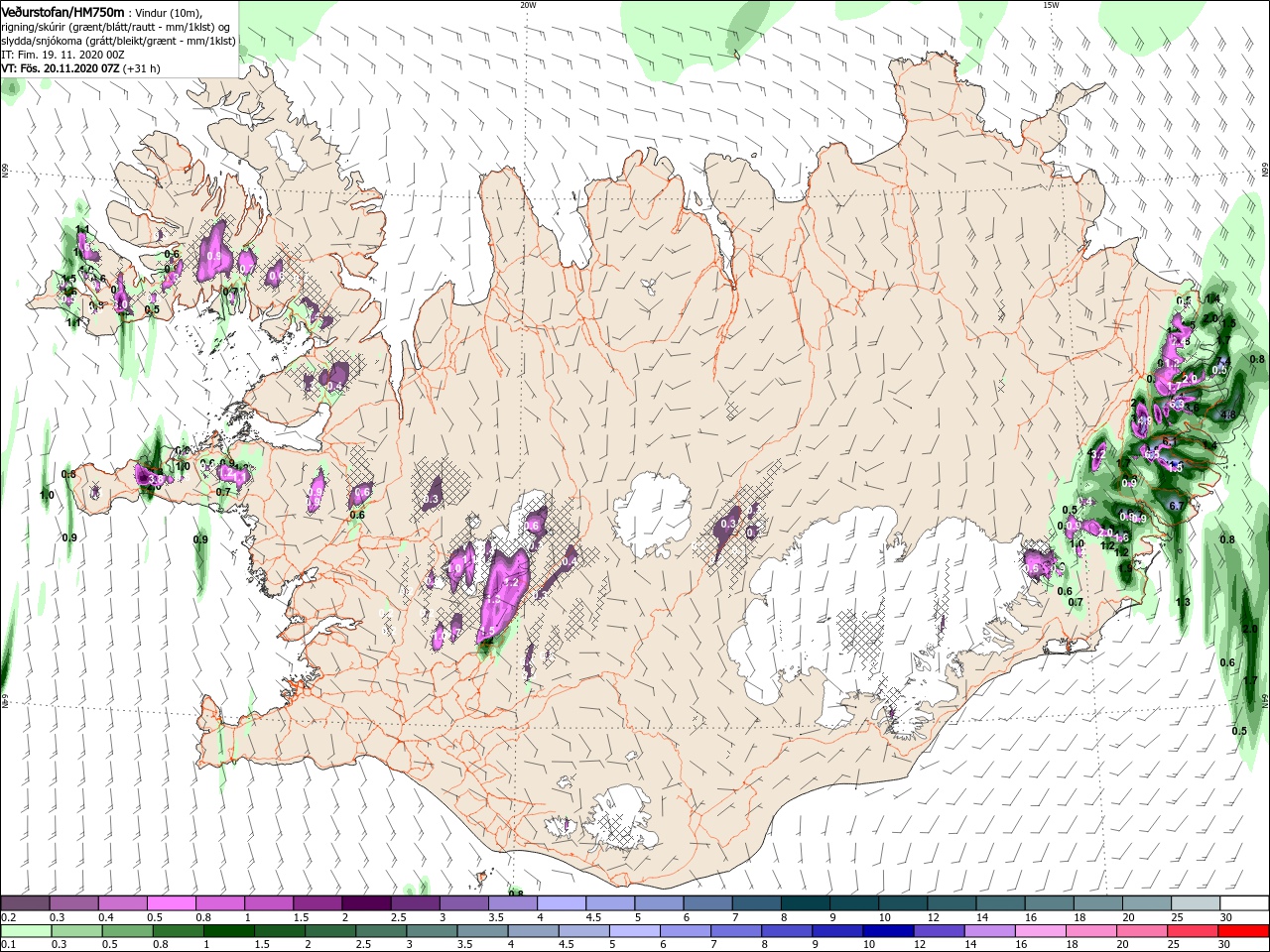Choose the upper legend lavender swatch between 4 and 4.5
Image resolution: width=1270 pixels, height=952 pixels.
click(560, 903)
